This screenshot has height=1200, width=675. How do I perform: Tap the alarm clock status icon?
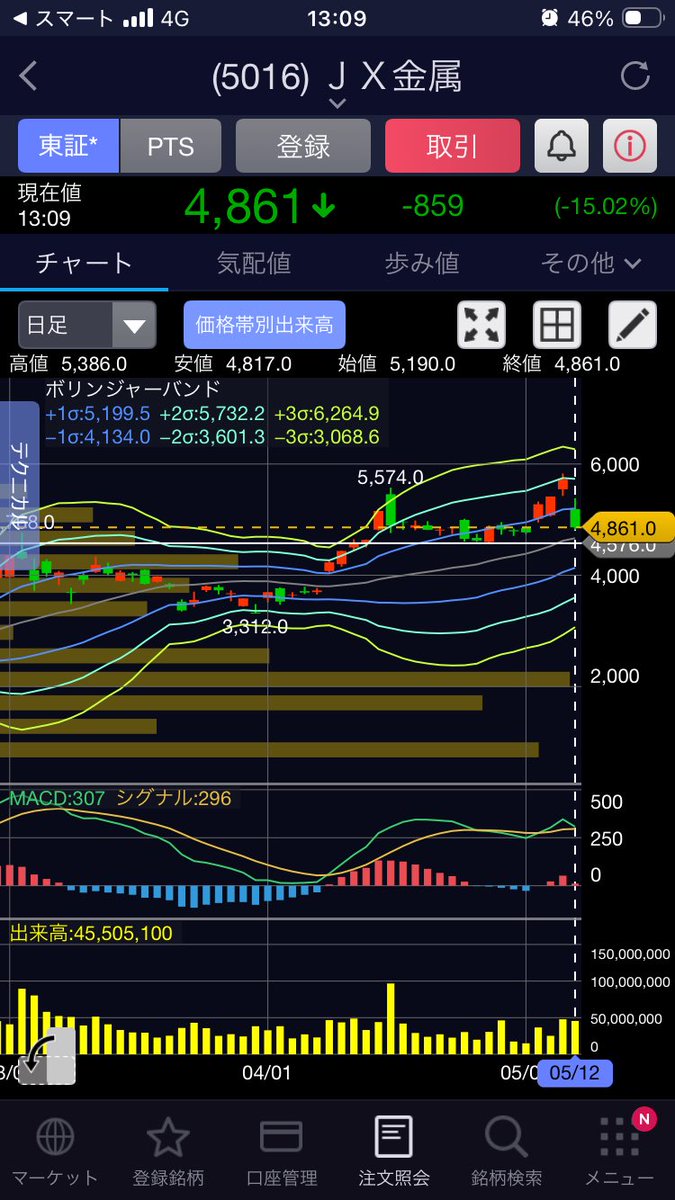550,19
